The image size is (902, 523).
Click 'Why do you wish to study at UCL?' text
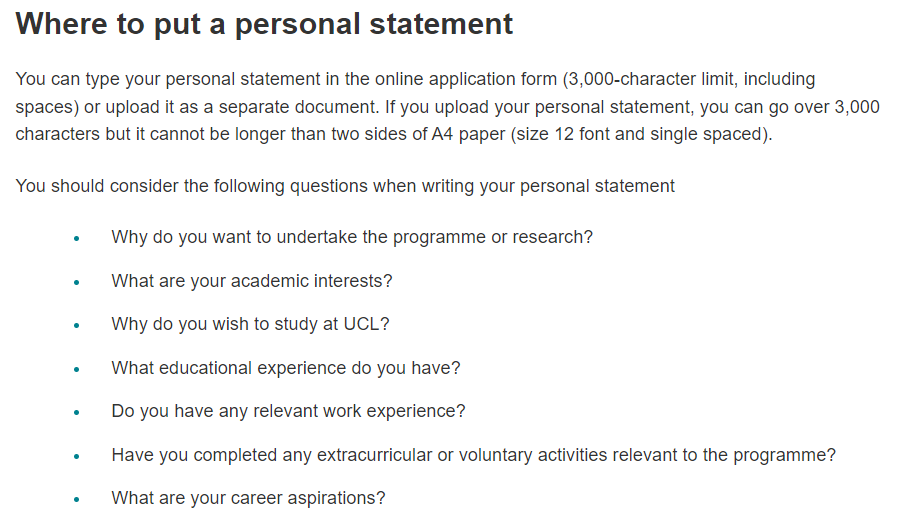point(250,324)
